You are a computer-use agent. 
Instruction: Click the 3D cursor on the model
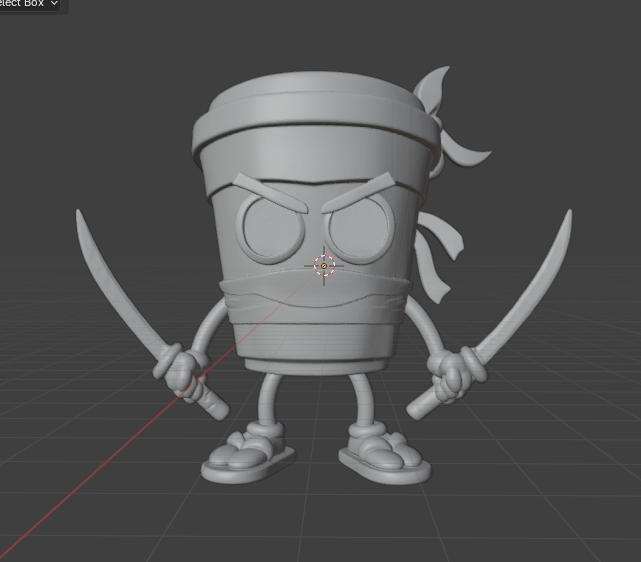point(324,266)
